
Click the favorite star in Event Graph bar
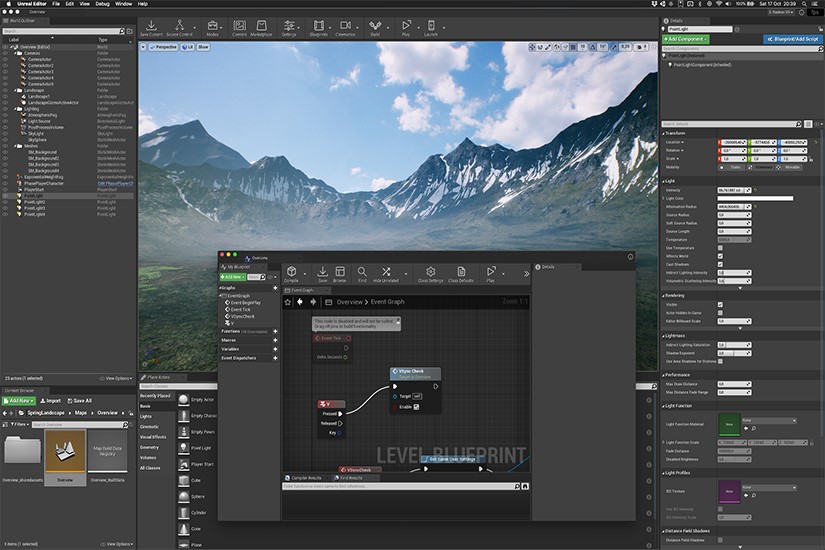[287, 302]
